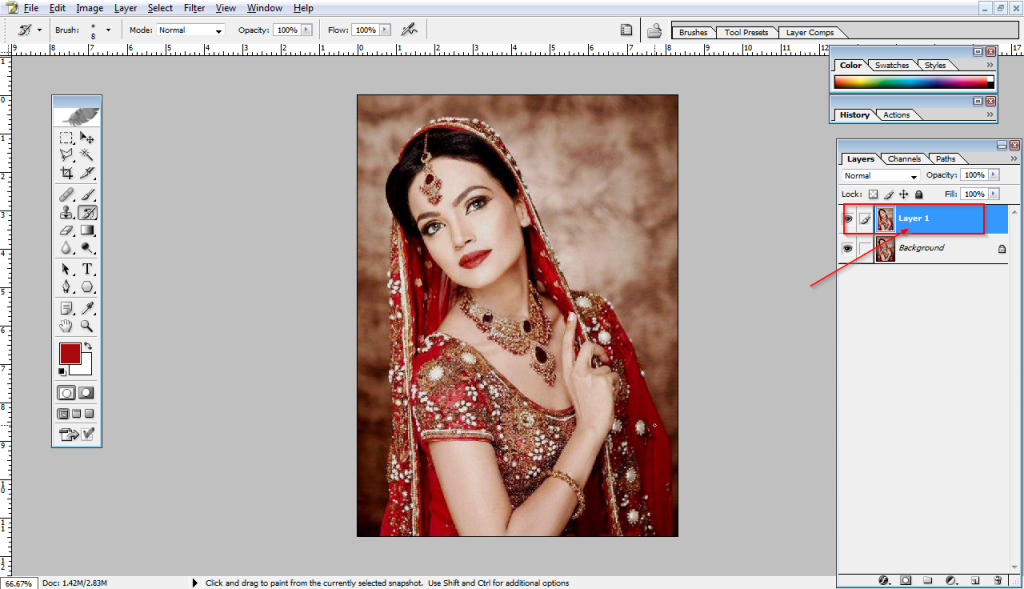Viewport: 1024px width, 589px height.
Task: Swap foreground and background colors
Action: click(x=88, y=346)
